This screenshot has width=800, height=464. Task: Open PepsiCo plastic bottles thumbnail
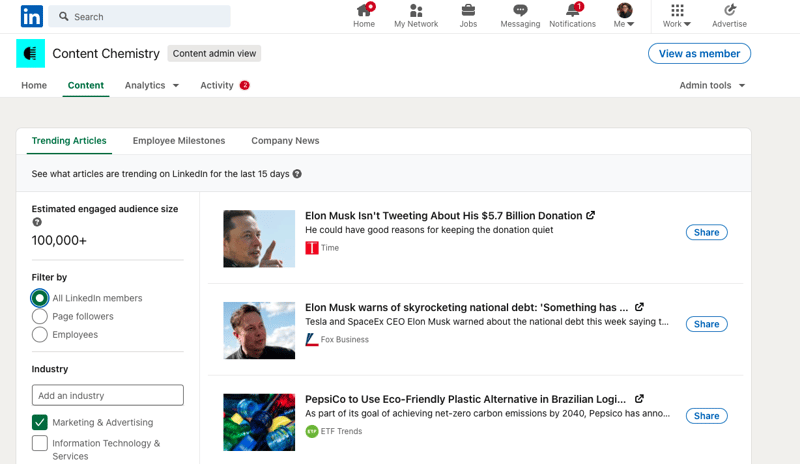[259, 422]
